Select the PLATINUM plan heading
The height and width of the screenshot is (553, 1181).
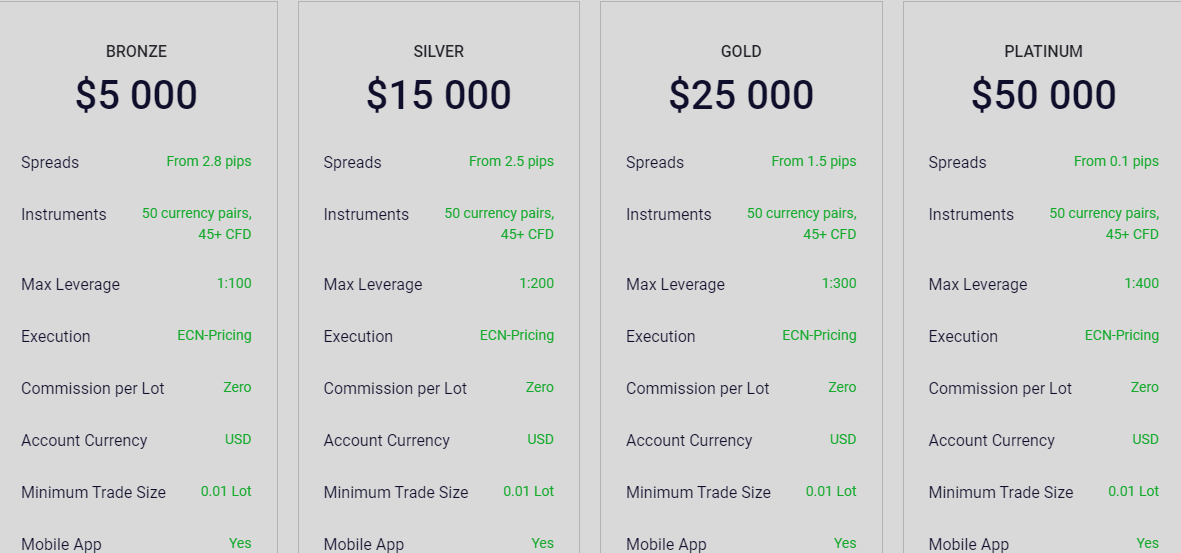(x=1043, y=51)
